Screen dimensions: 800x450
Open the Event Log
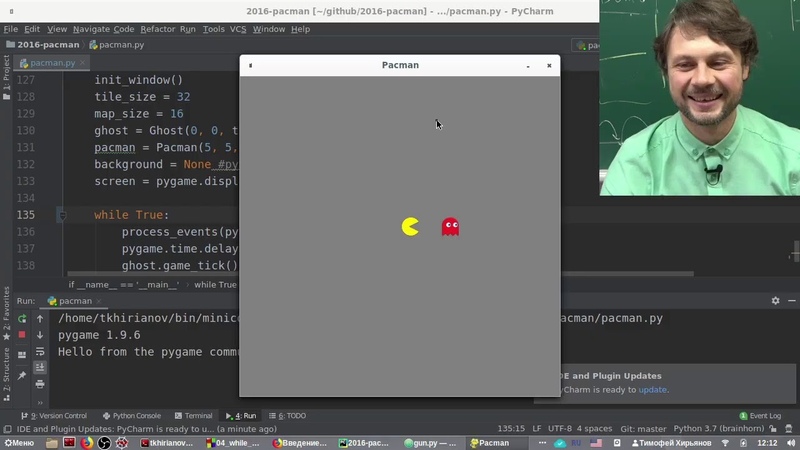[x=760, y=416]
